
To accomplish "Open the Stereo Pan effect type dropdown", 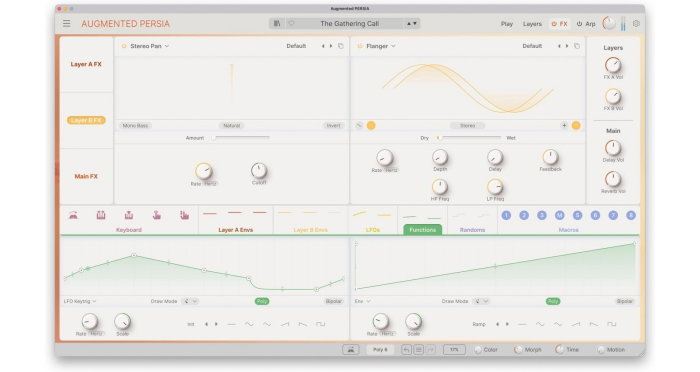I will [x=150, y=46].
